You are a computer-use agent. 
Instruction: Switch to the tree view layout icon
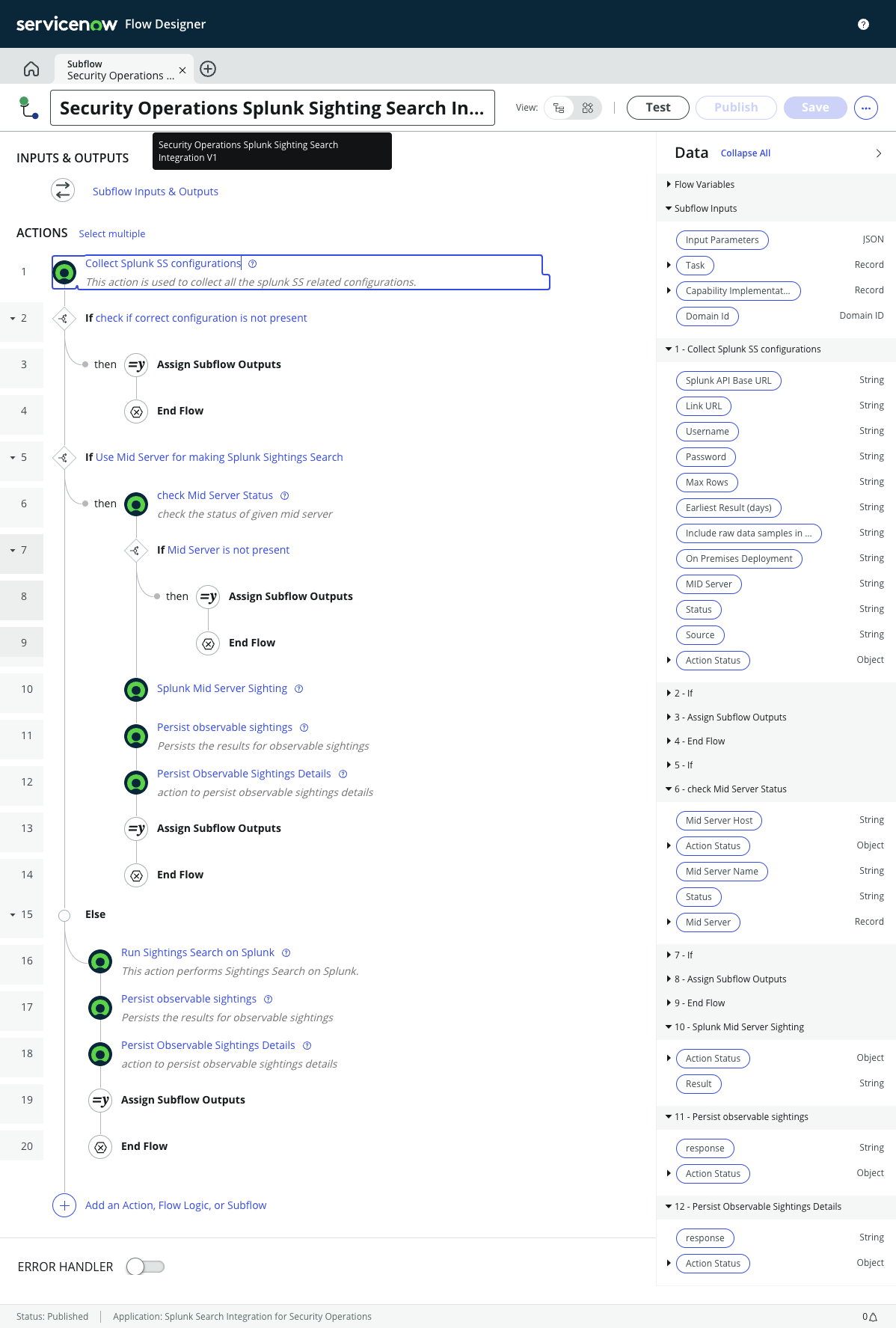559,108
